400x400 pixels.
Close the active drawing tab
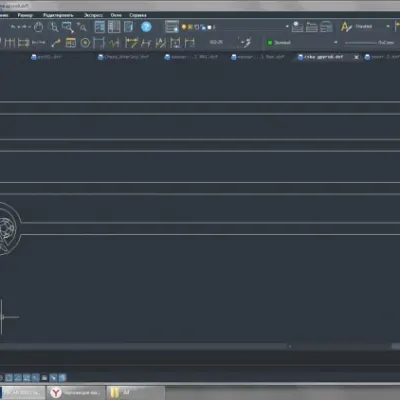pyautogui.click(x=356, y=57)
